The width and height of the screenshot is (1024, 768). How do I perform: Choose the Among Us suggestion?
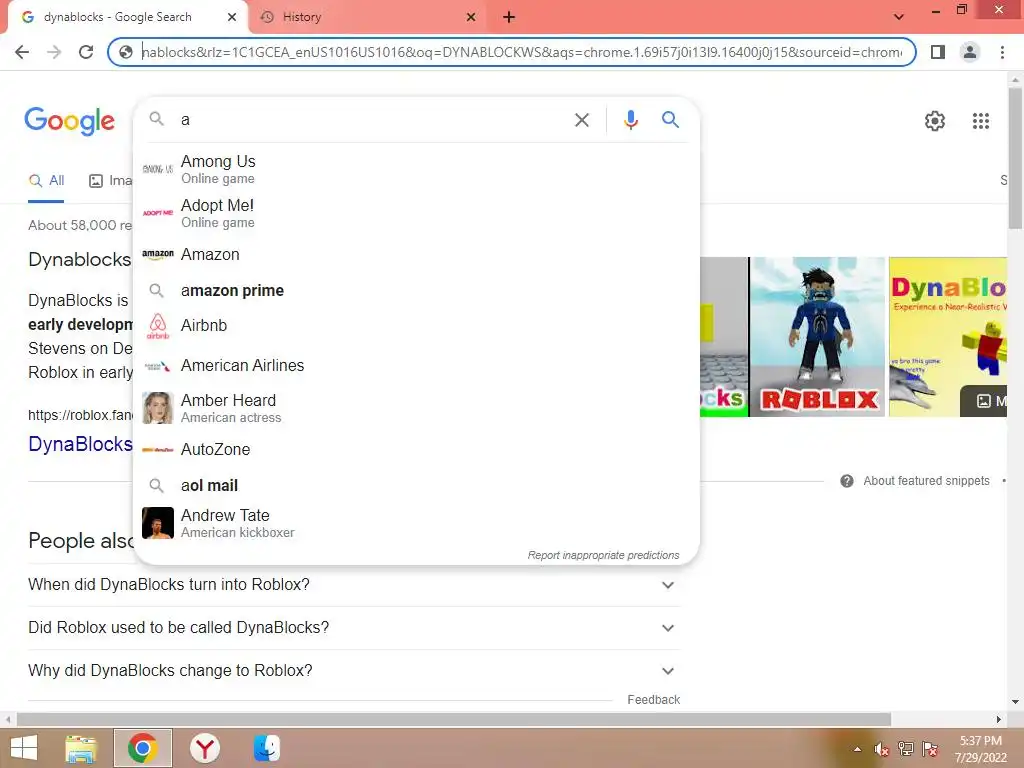[x=416, y=169]
